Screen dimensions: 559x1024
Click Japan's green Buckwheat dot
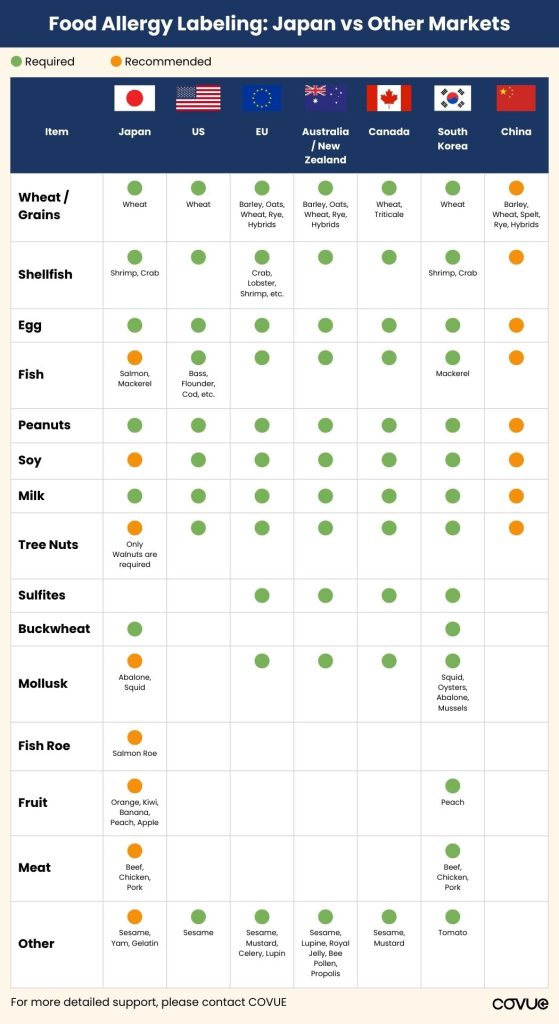pyautogui.click(x=135, y=629)
